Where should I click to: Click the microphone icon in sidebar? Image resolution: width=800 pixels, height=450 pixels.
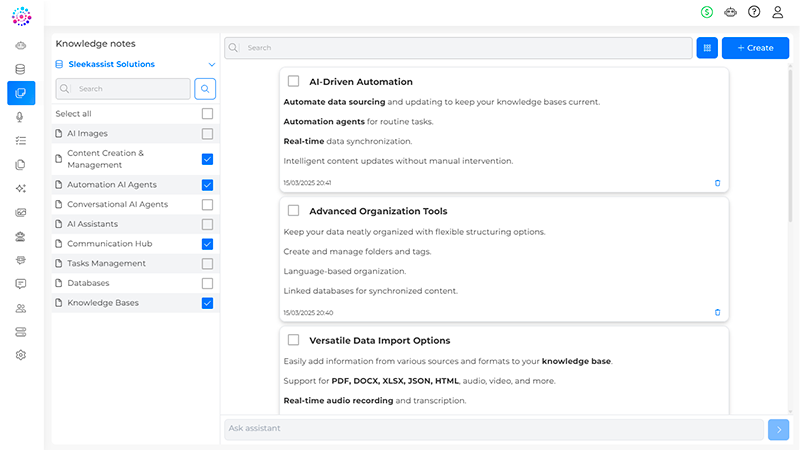point(20,117)
